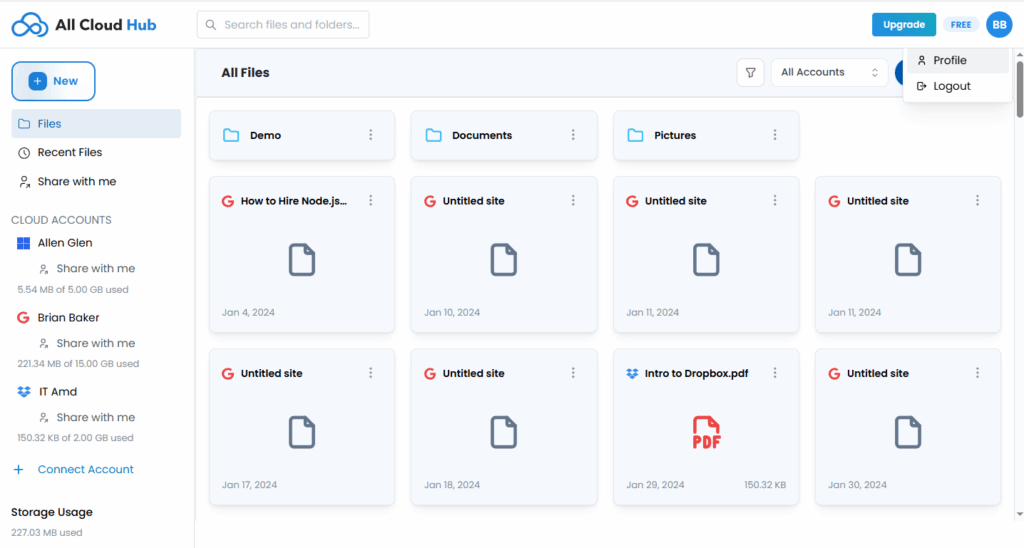
Task: Select Profile from the user menu
Action: coord(949,60)
